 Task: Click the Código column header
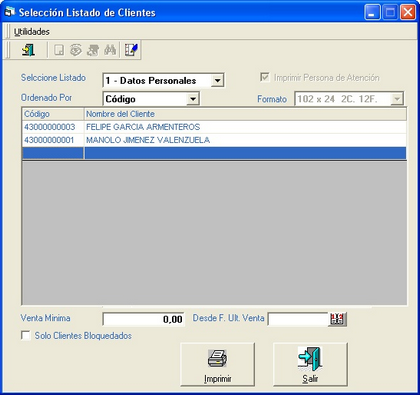click(x=53, y=114)
